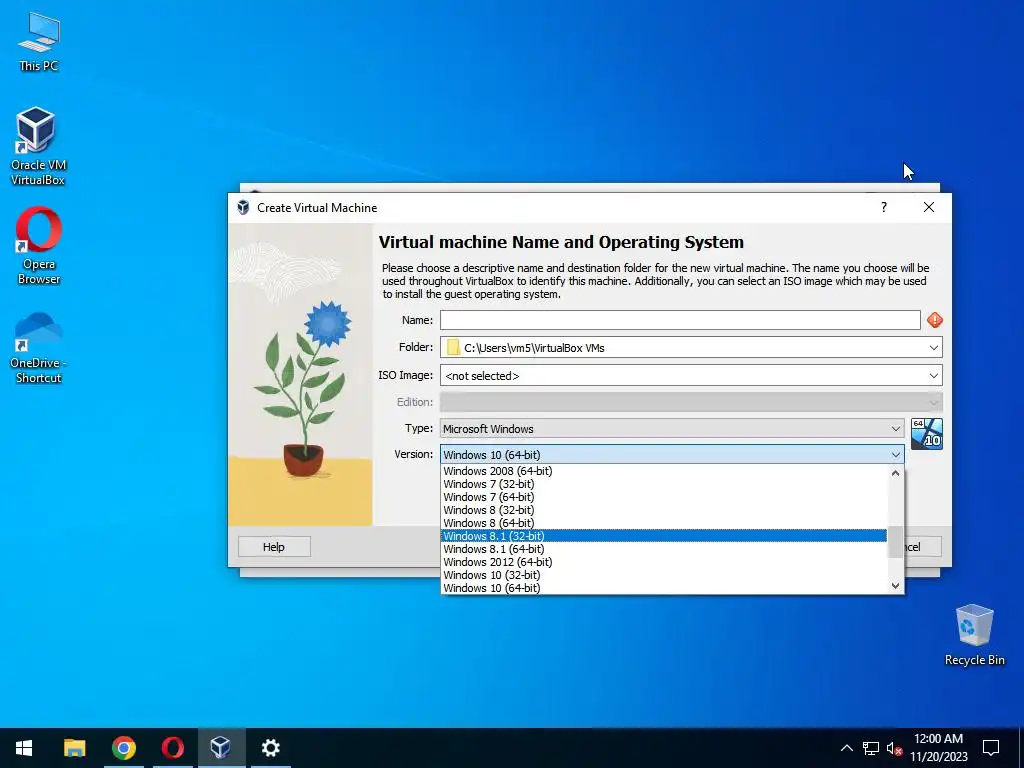Open the notification center icon
The image size is (1024, 768).
coord(991,748)
